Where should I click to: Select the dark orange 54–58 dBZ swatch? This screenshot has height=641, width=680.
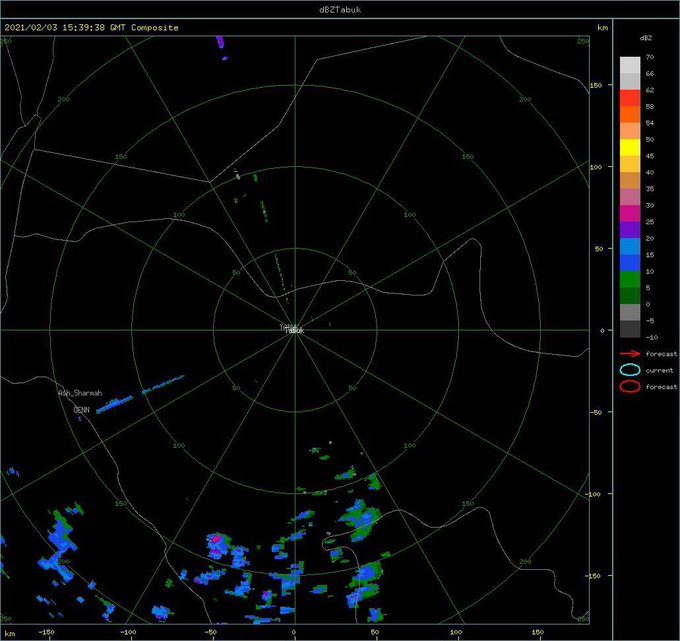click(x=630, y=114)
